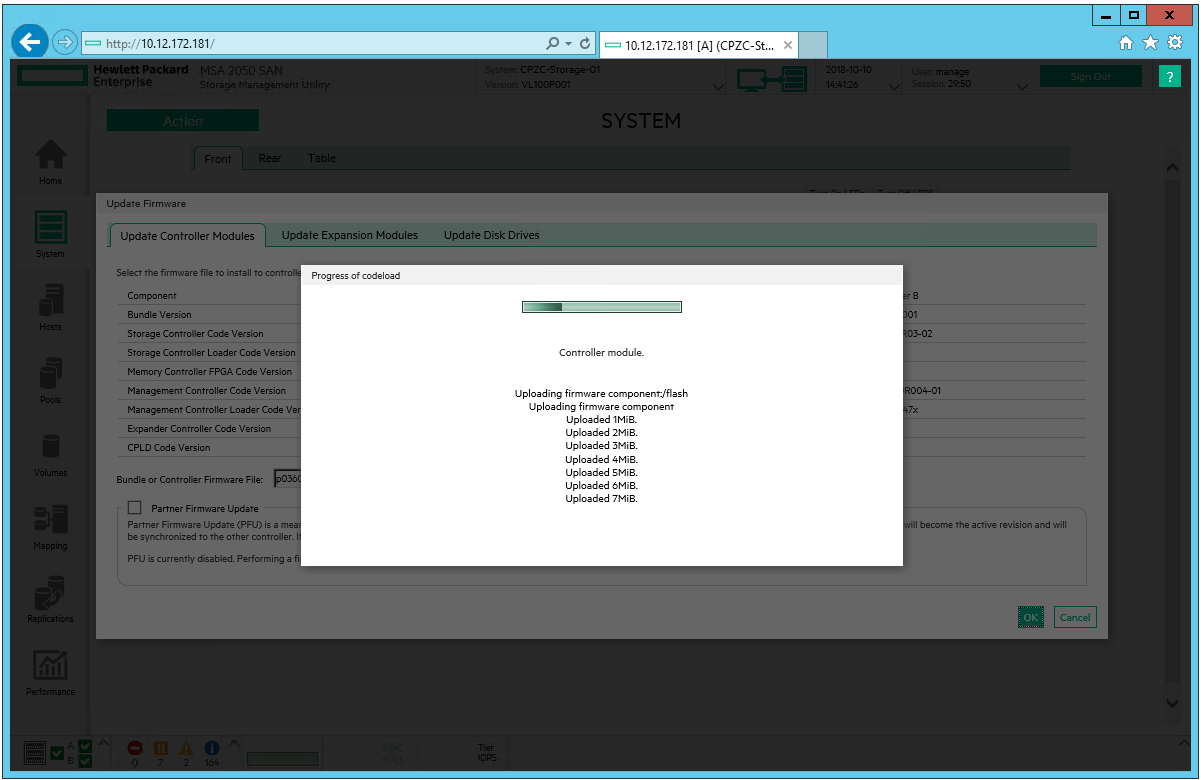The height and width of the screenshot is (780, 1201).
Task: Open the address bar search dropdown
Action: point(568,44)
